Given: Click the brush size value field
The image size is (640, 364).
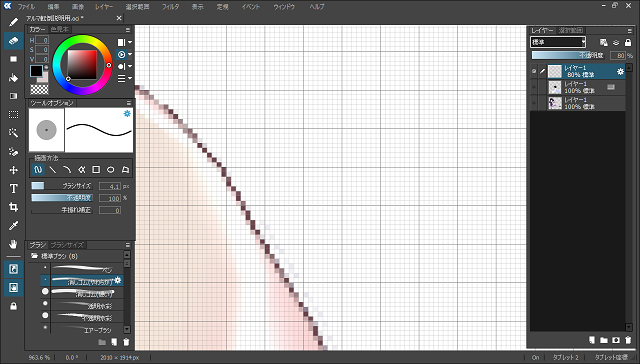Looking at the screenshot, I should click(110, 186).
